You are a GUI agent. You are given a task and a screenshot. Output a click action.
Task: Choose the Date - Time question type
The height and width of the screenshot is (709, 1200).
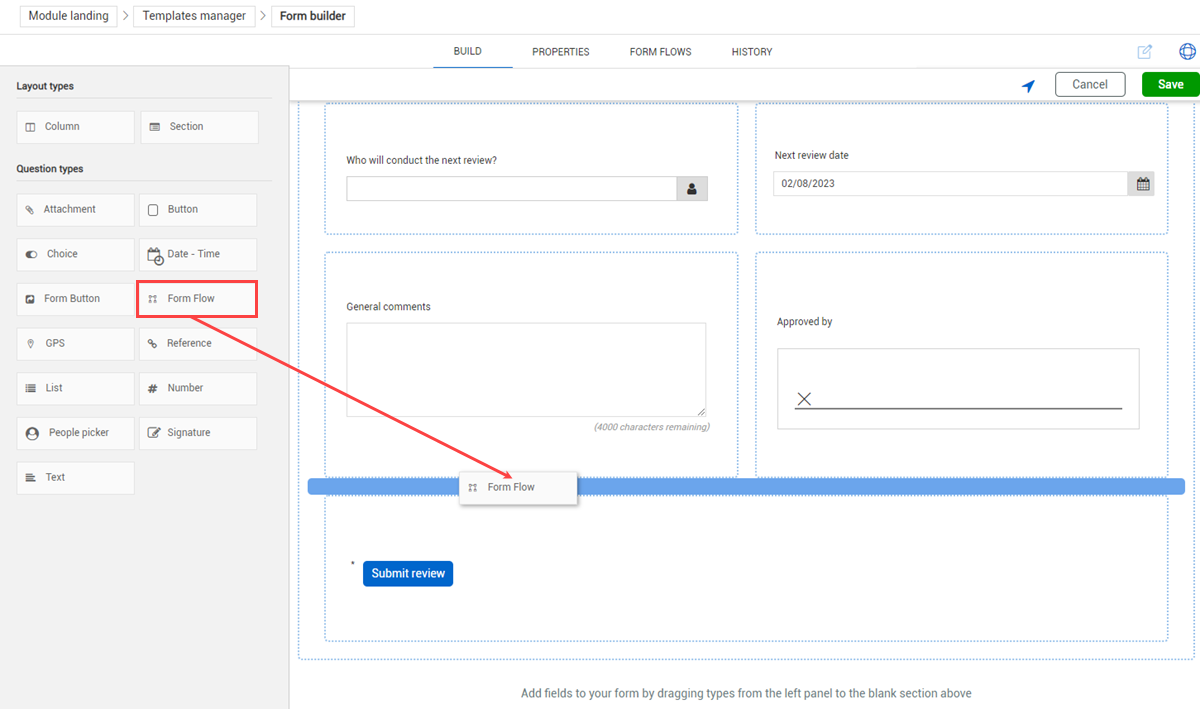197,255
